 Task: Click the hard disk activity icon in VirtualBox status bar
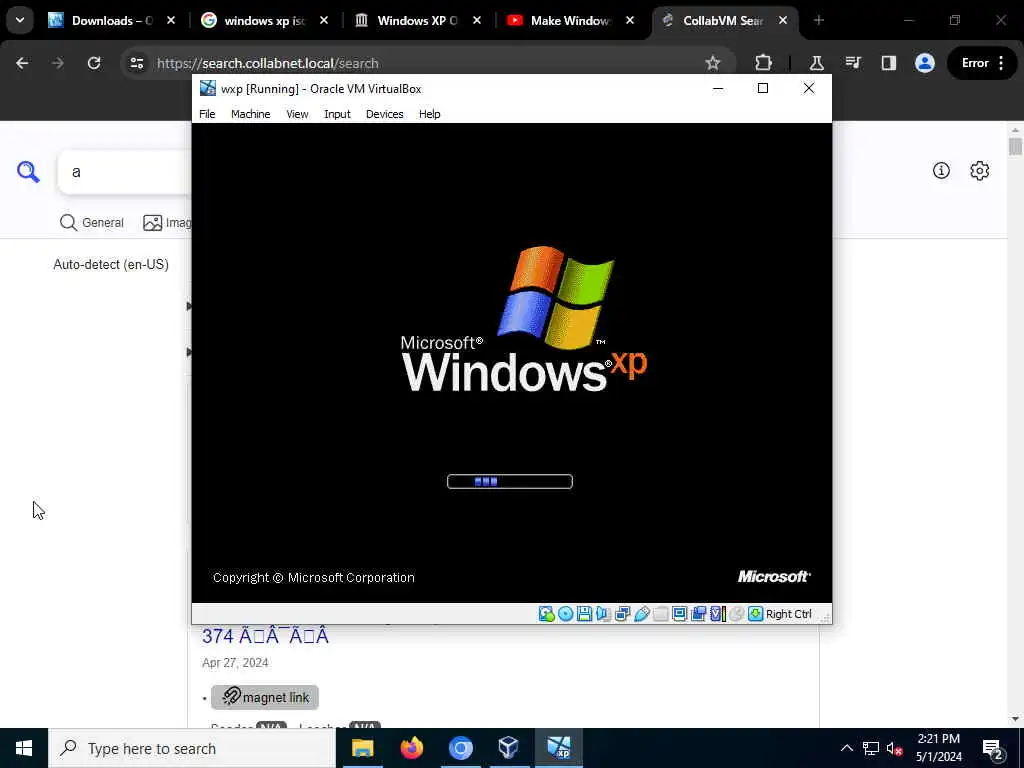point(547,614)
